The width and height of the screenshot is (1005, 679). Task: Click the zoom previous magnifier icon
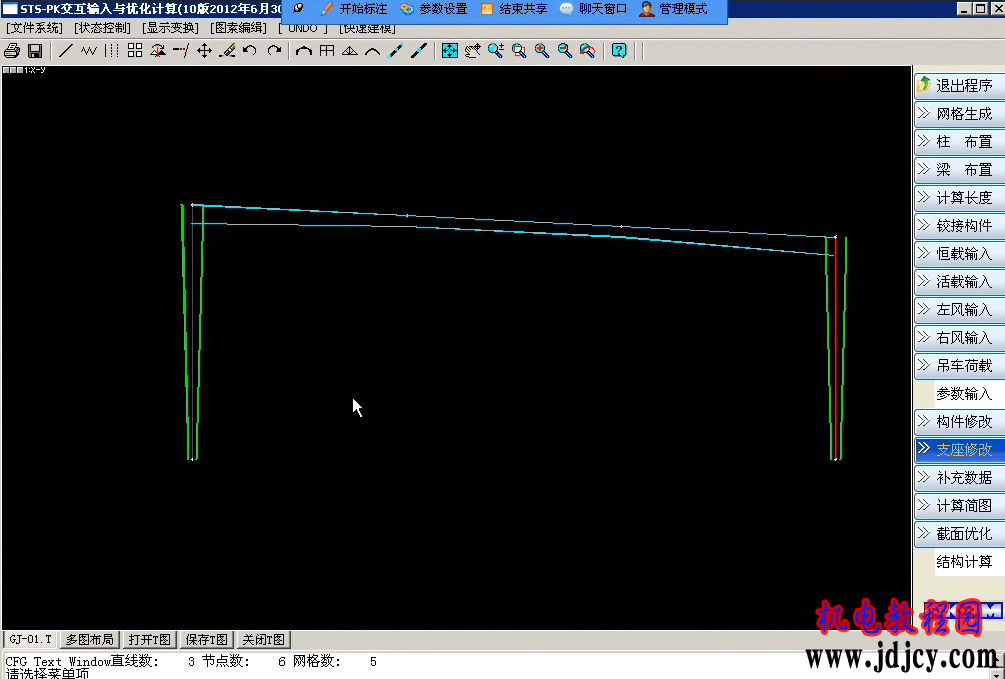coord(588,51)
